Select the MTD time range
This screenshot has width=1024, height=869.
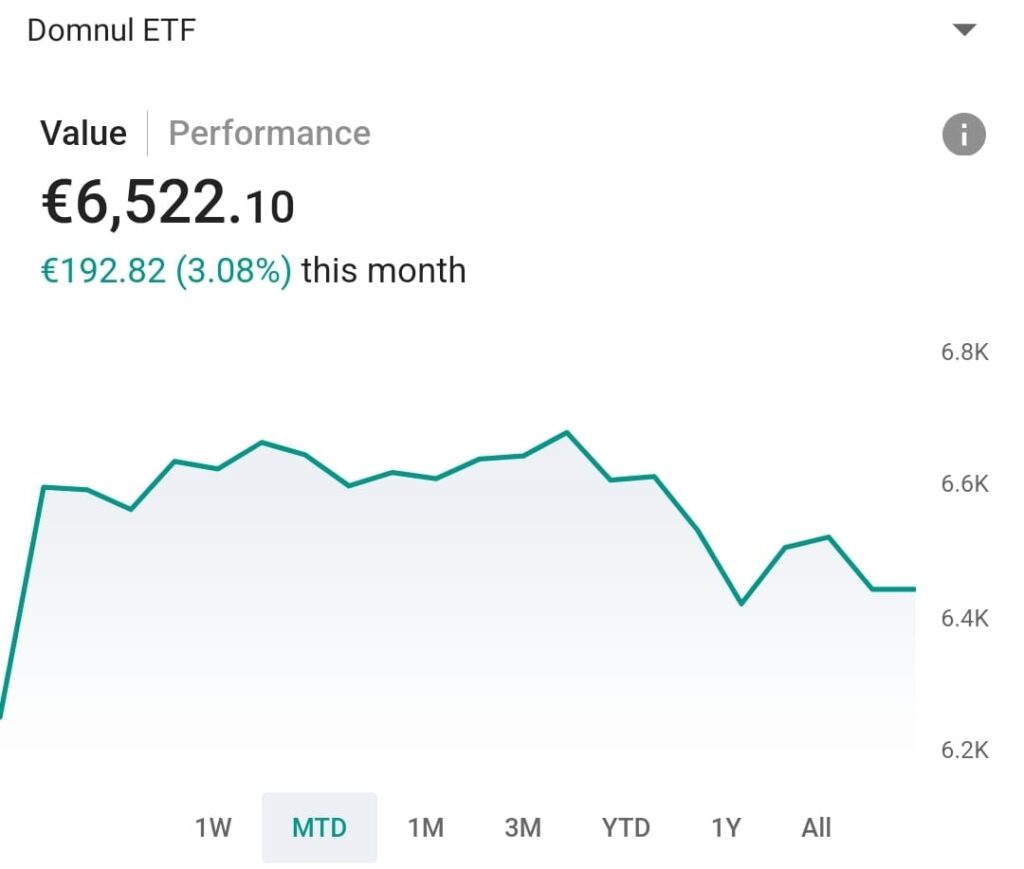pyautogui.click(x=319, y=828)
